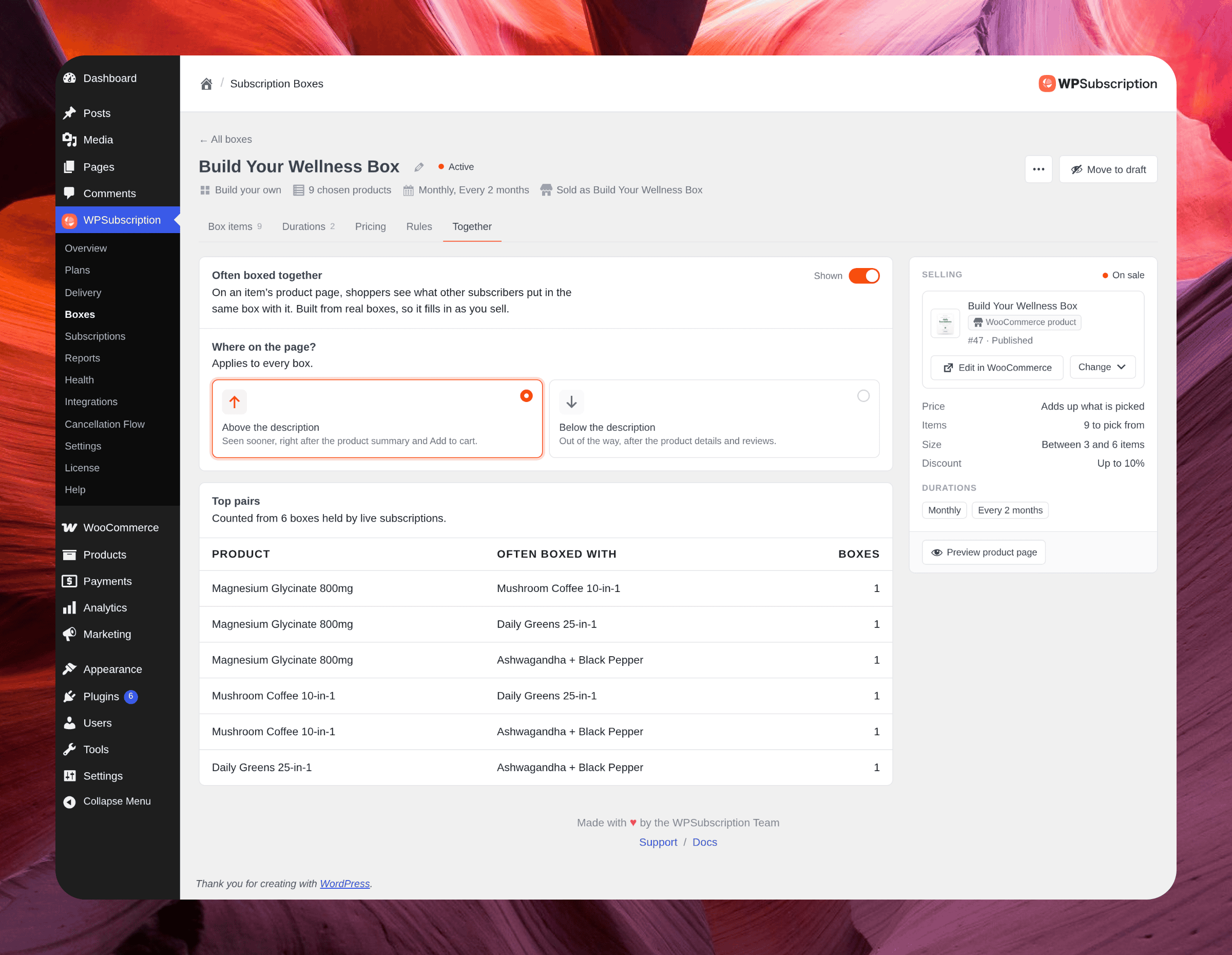
Task: Click Preview product page button
Action: click(983, 552)
